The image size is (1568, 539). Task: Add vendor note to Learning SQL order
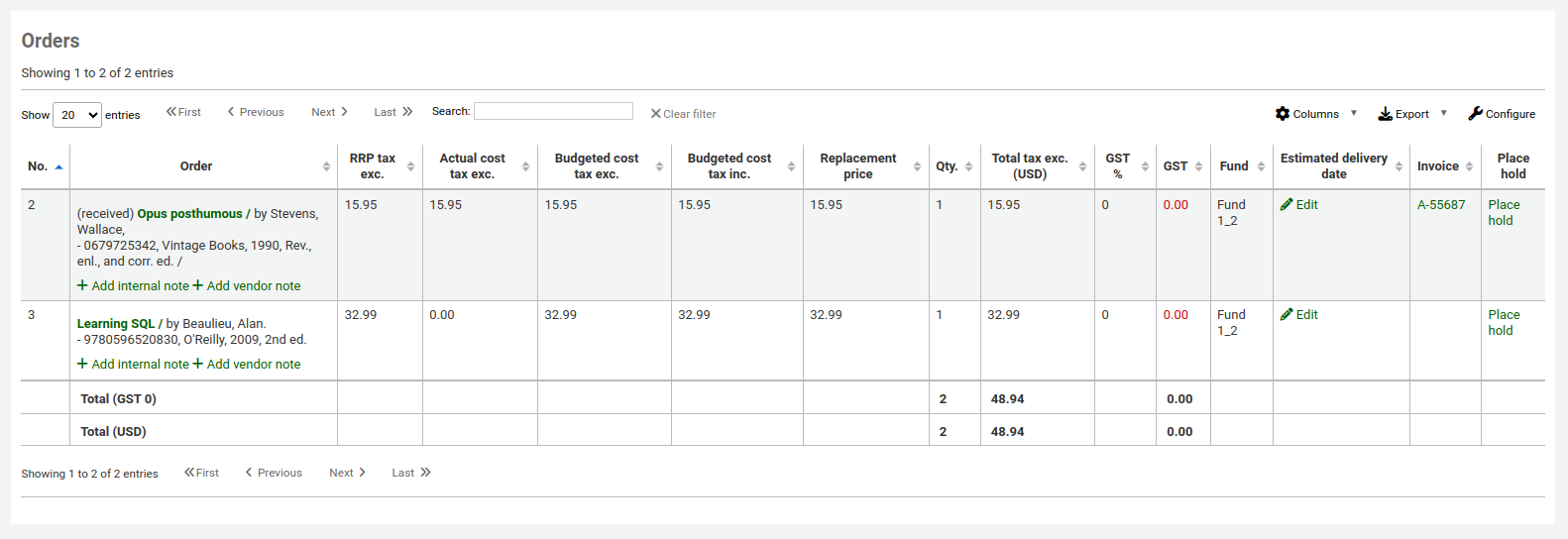coord(247,365)
